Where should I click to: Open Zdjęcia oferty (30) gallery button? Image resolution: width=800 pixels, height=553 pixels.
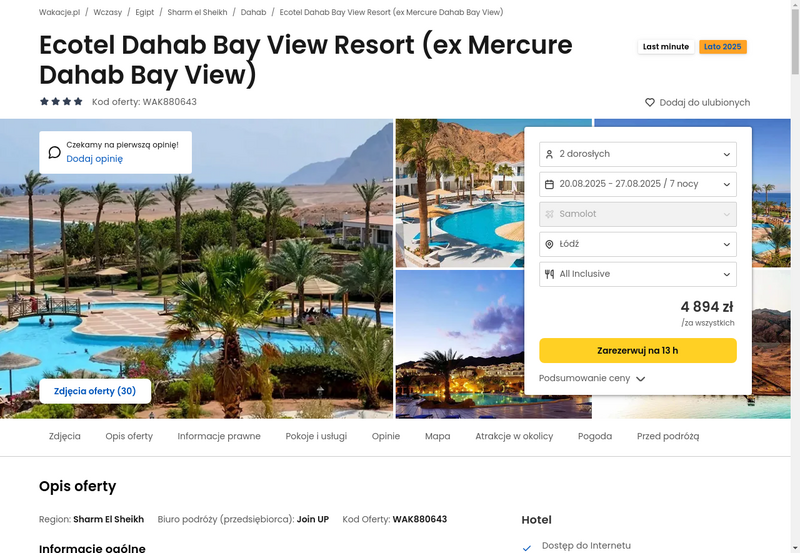coord(95,391)
